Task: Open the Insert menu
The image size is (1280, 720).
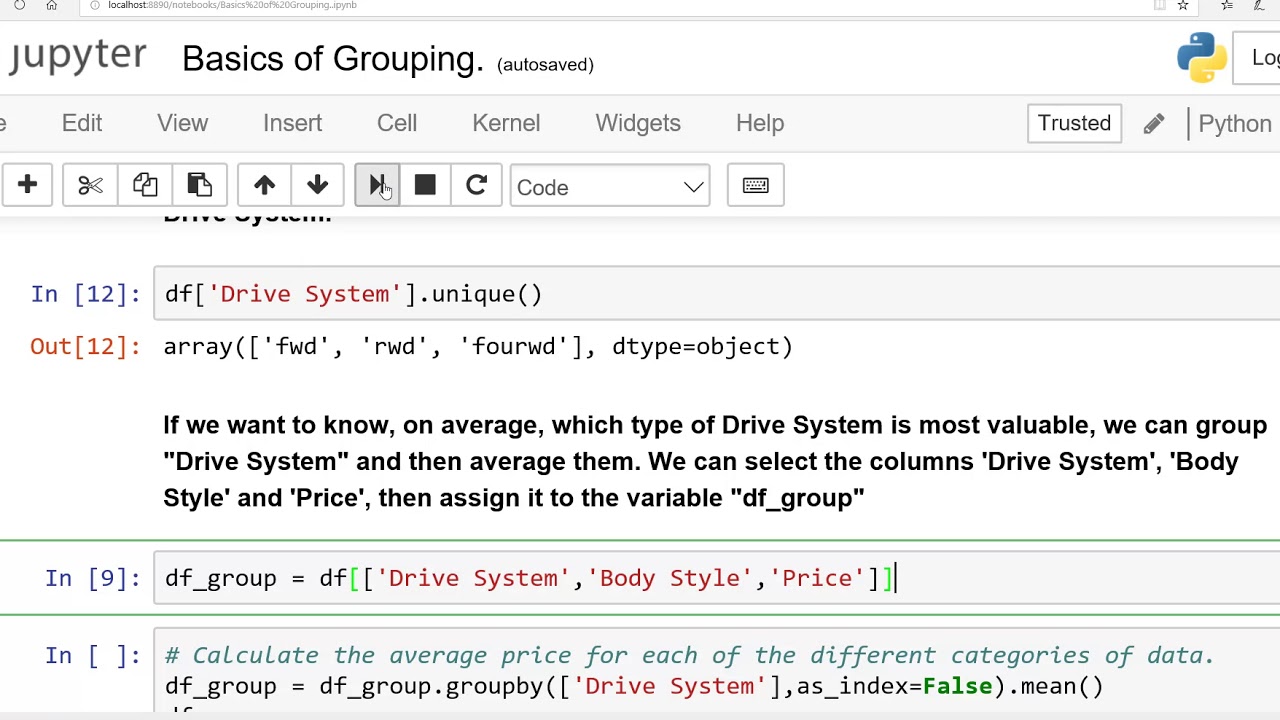Action: click(292, 123)
